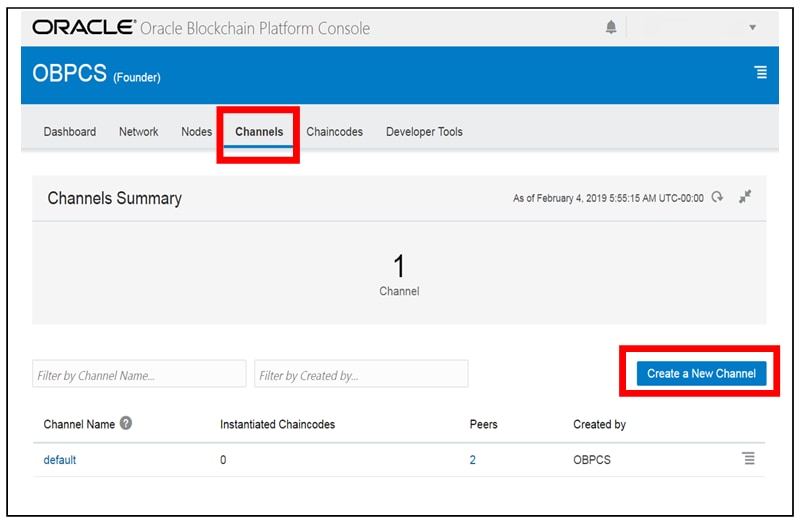Viewport: 800px width, 525px height.
Task: Open the default channel link
Action: tap(60, 460)
